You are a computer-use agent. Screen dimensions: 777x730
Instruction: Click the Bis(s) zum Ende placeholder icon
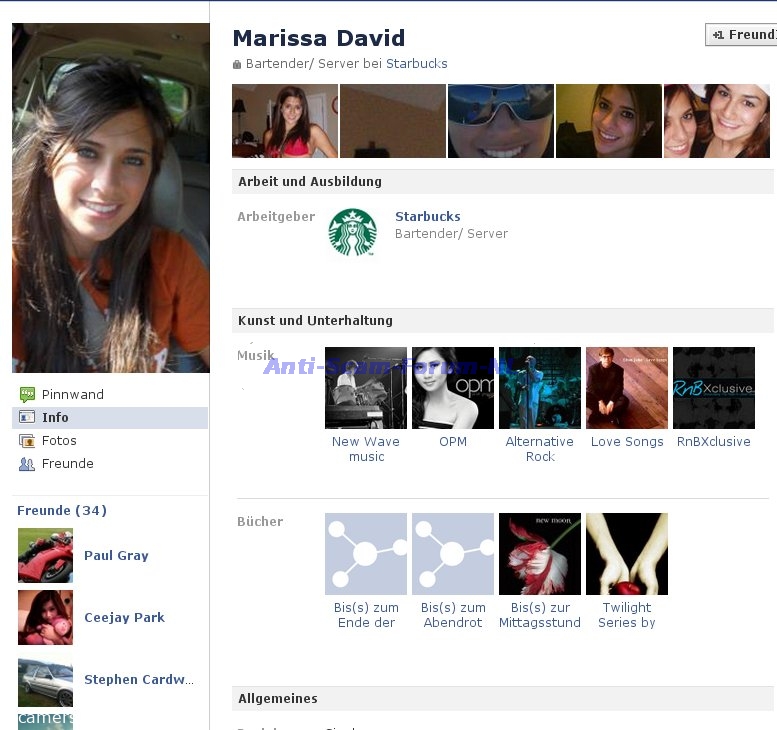pos(366,554)
